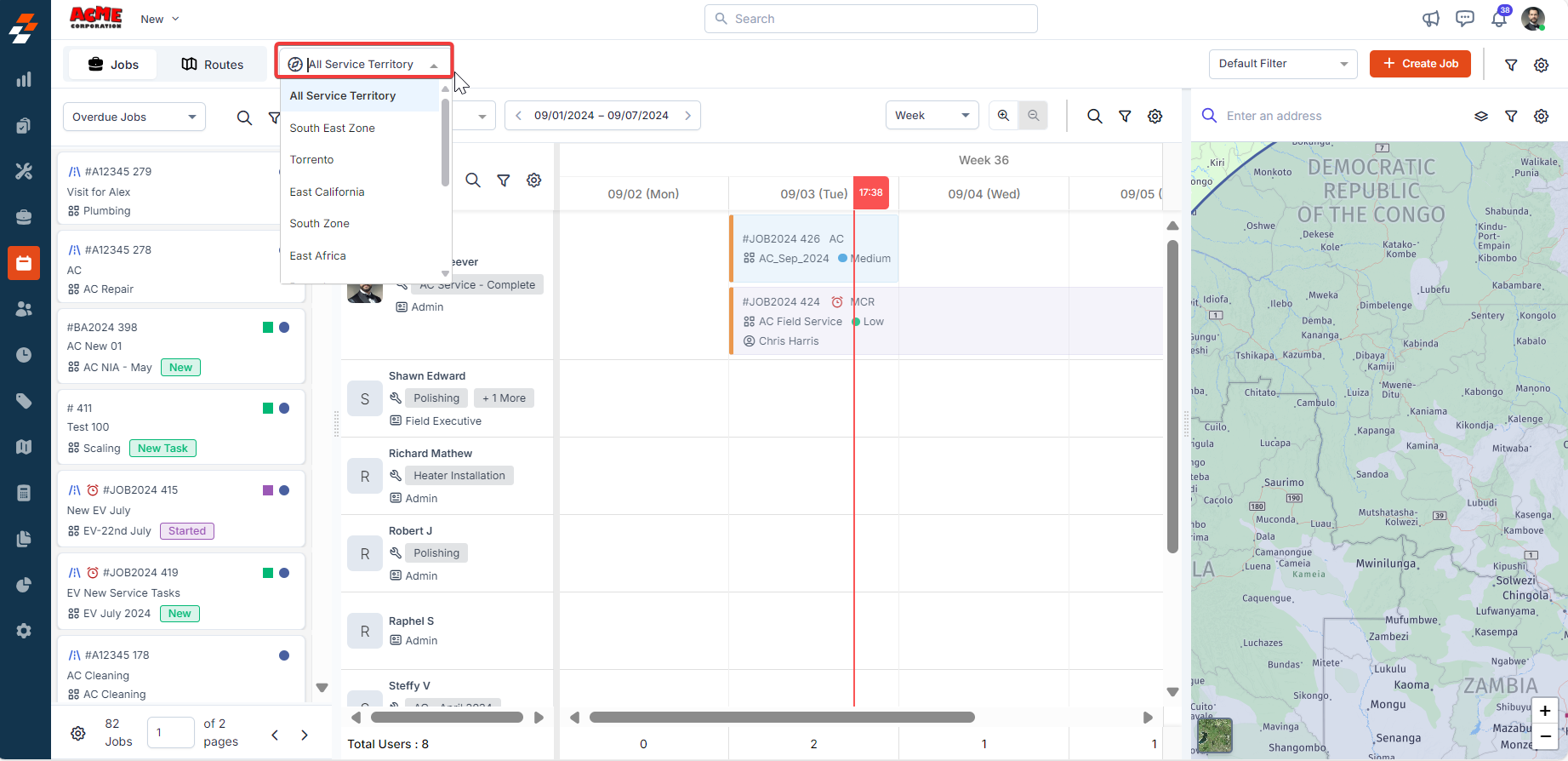Click the announcements megaphone icon
This screenshot has width=1568, height=761.
click(1431, 19)
